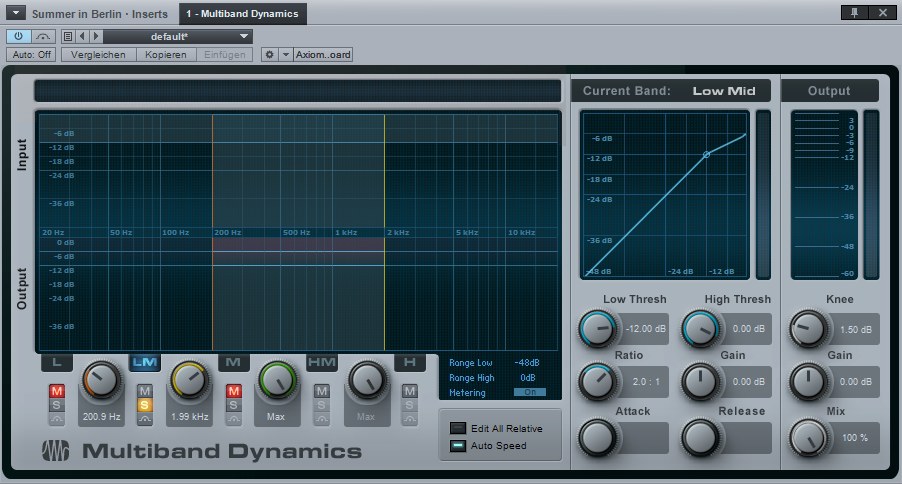Click the plugin bypass curve icon

click(43, 36)
